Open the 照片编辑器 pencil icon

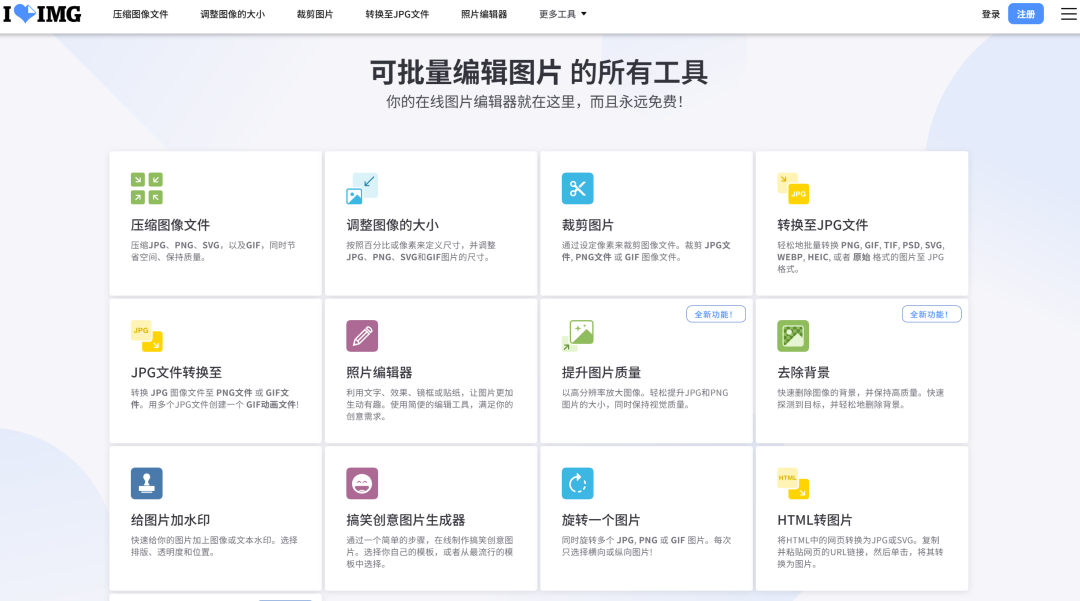361,335
